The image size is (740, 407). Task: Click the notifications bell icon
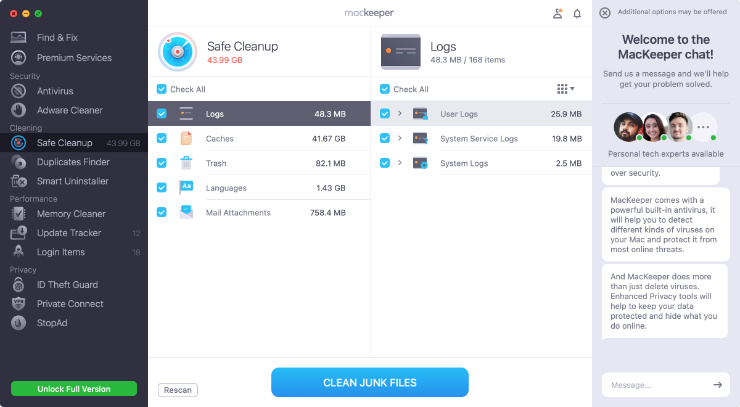point(577,14)
